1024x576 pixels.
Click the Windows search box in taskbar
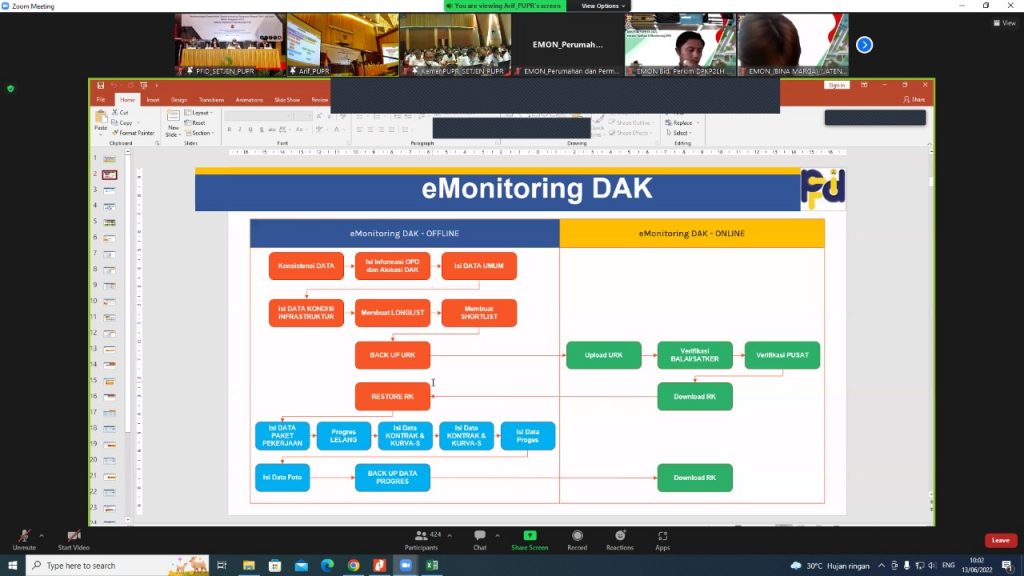point(118,565)
